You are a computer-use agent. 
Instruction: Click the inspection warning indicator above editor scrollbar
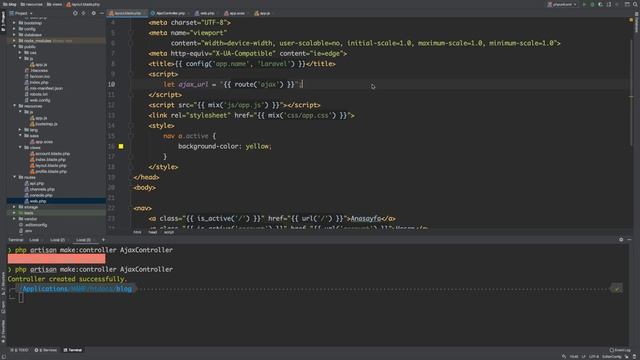631,20
